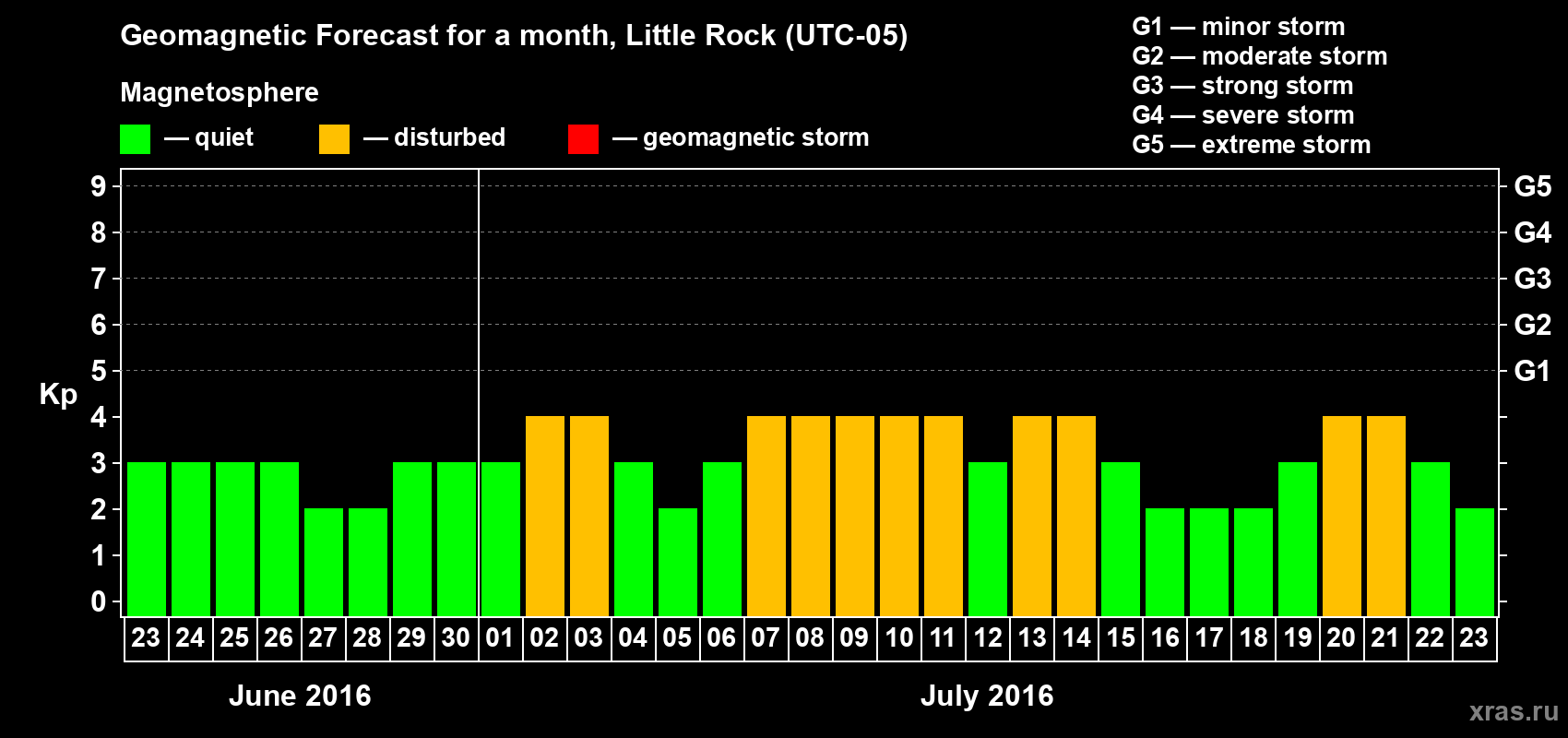Click the 'G4 — severe storm' legend line
The height and width of the screenshot is (738, 1568).
(1243, 115)
